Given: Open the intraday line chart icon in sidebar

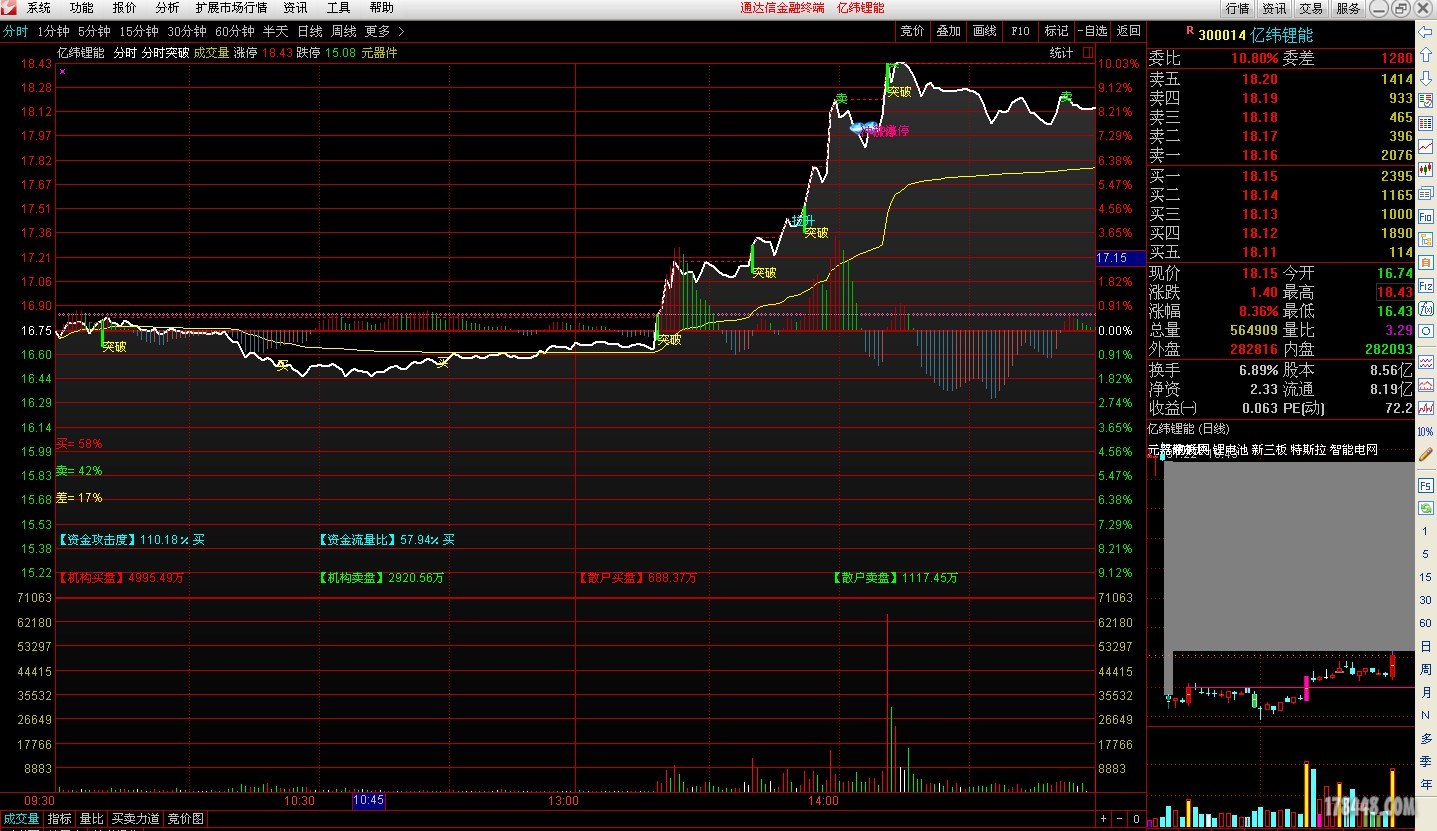Looking at the screenshot, I should point(1426,146).
